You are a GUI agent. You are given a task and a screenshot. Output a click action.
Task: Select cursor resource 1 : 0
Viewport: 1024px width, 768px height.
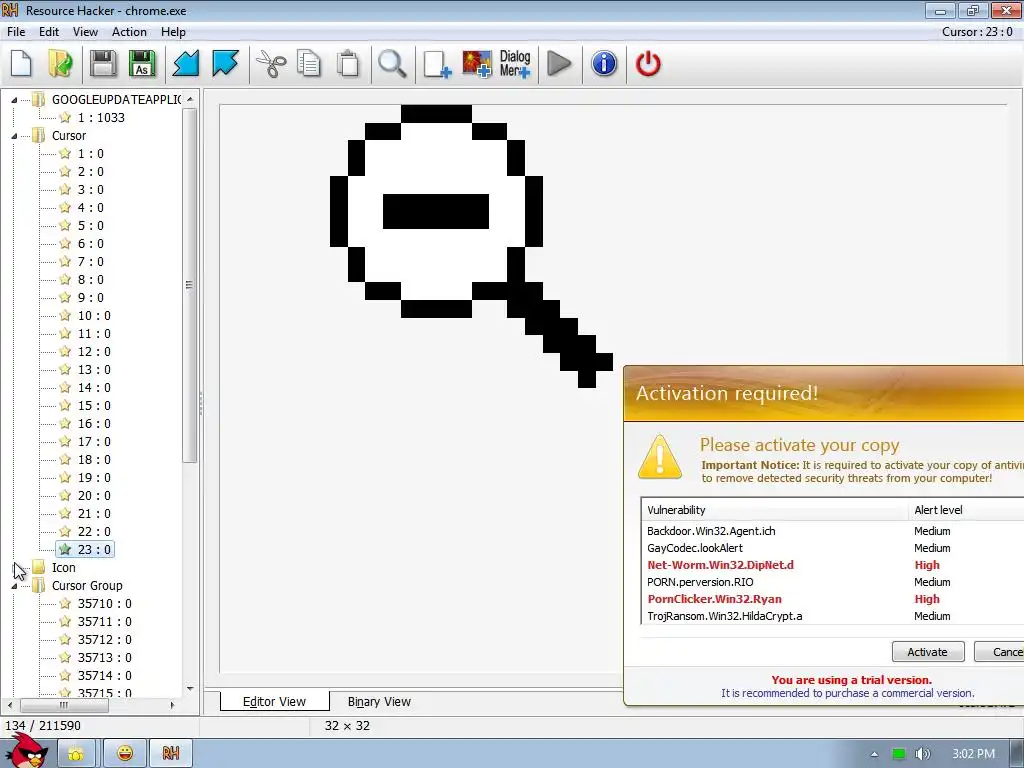click(90, 153)
